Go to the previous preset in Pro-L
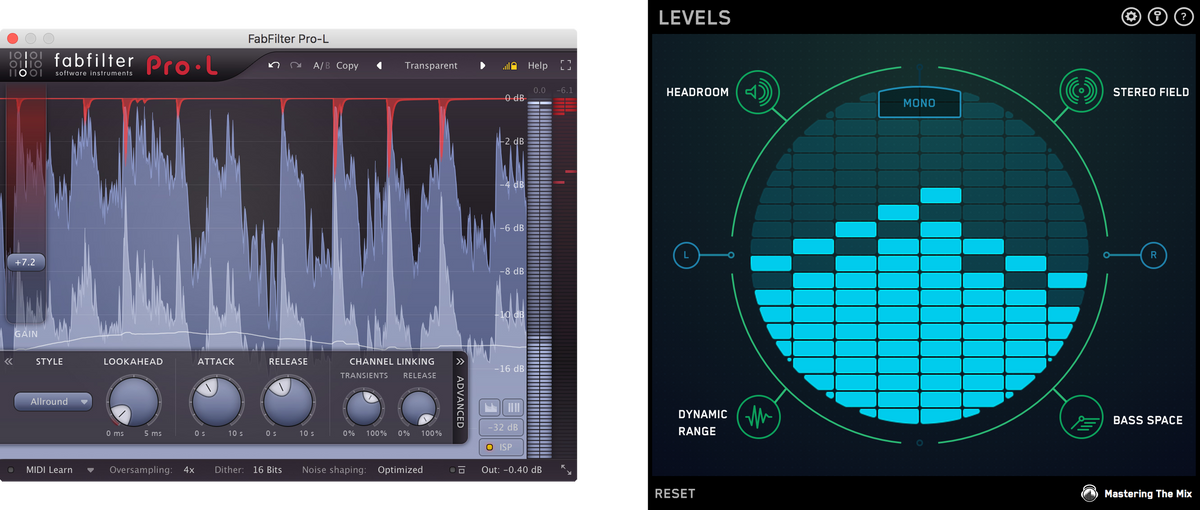This screenshot has height=510, width=1200. point(379,66)
